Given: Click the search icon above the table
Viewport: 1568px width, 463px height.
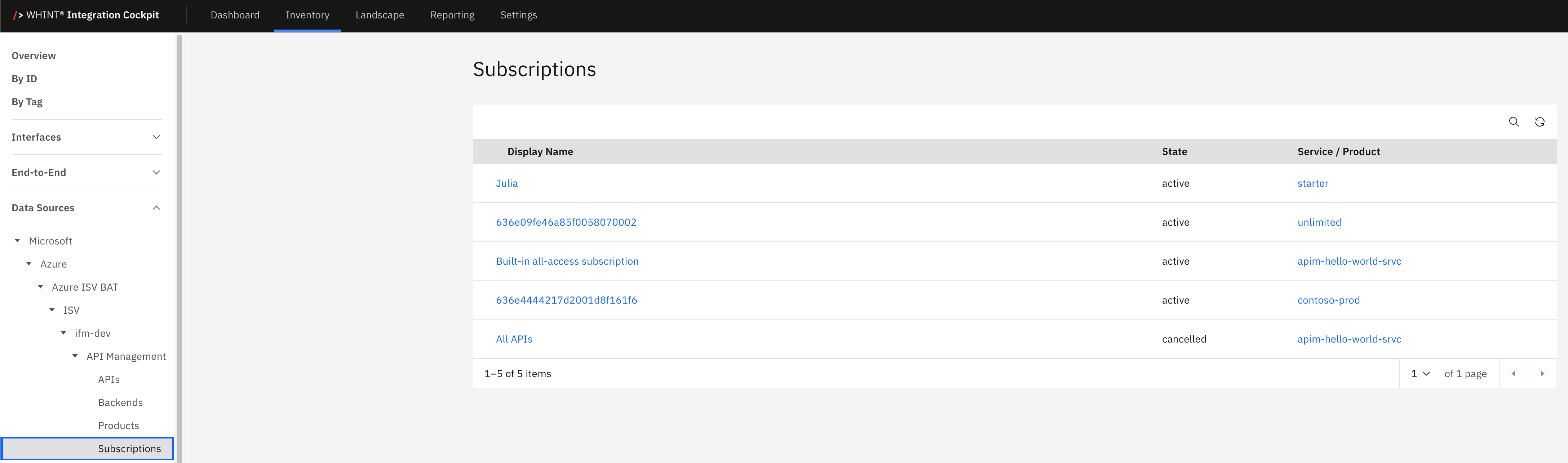Looking at the screenshot, I should (x=1513, y=122).
